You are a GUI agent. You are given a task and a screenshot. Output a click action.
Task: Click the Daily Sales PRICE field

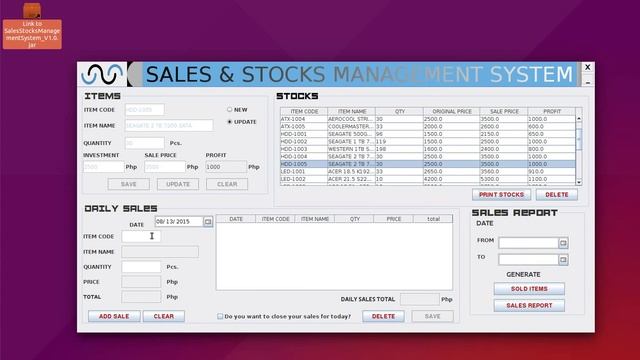pos(141,282)
